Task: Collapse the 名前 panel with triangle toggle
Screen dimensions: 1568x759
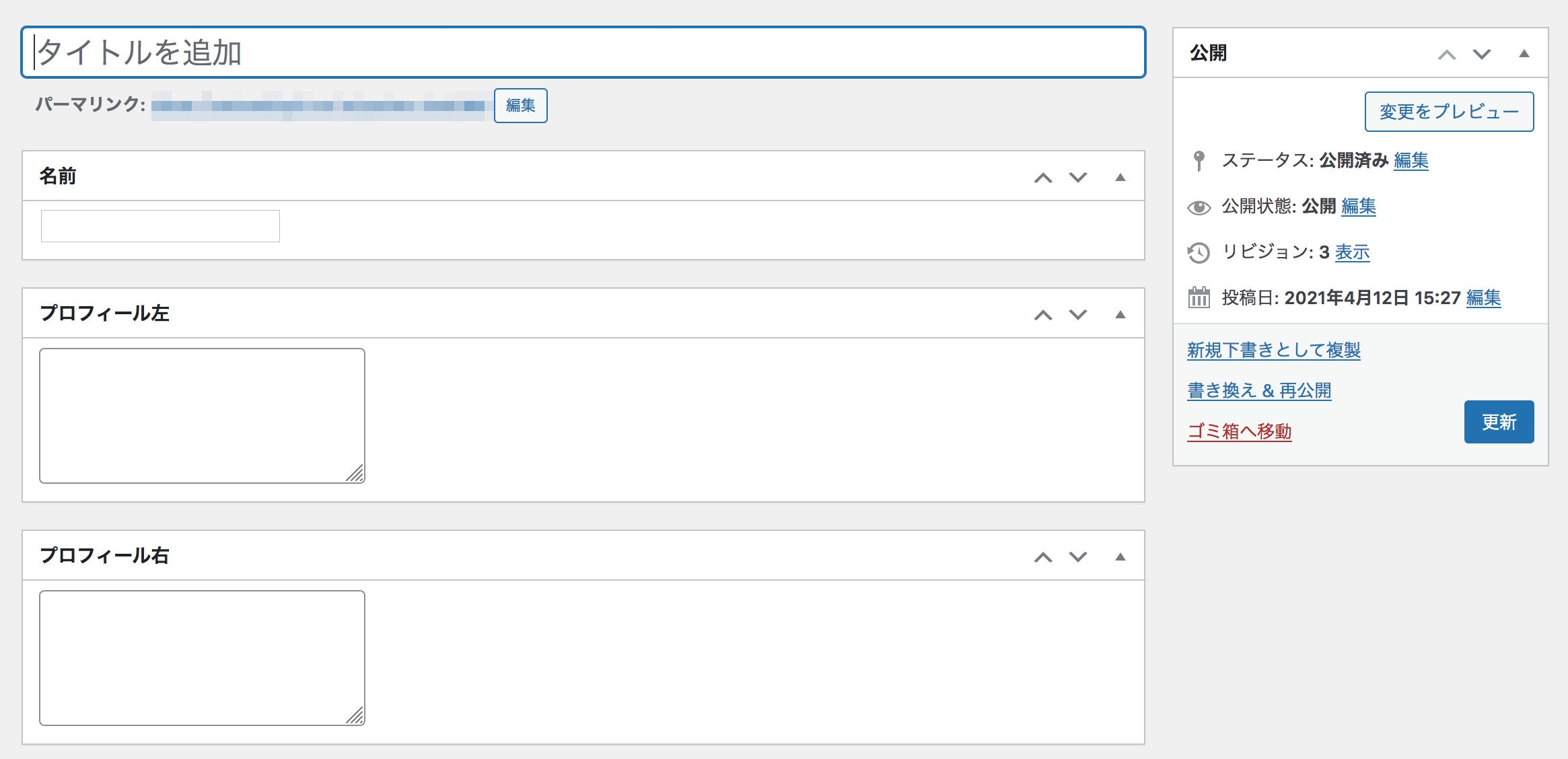Action: (1120, 178)
